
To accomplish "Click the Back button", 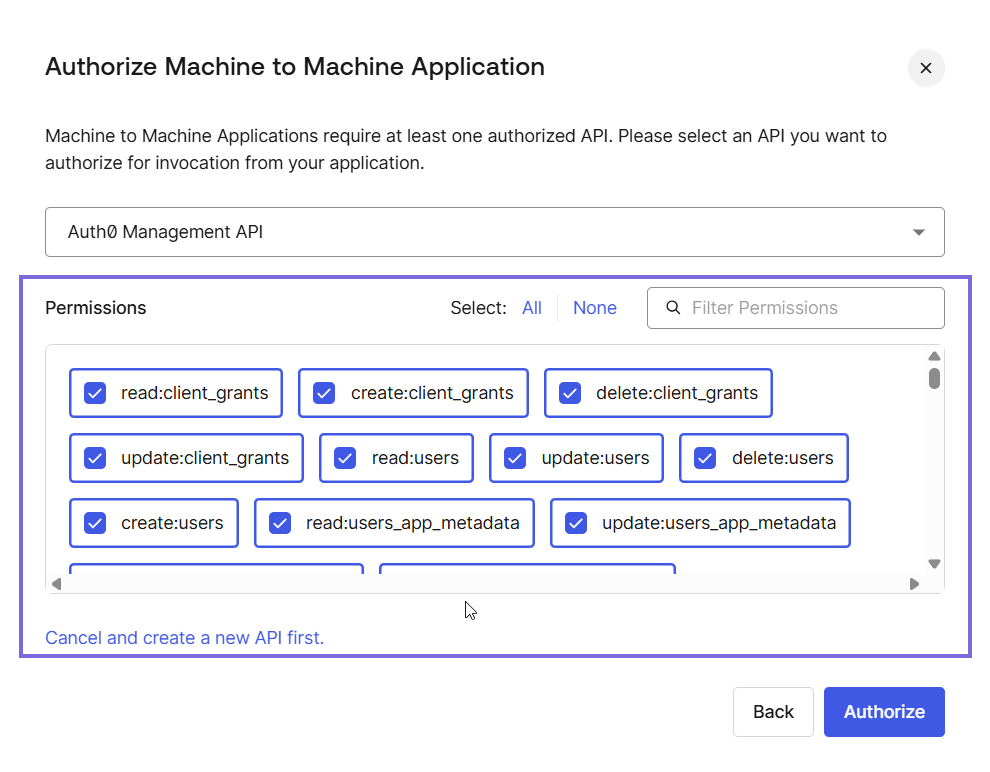I will (x=773, y=711).
